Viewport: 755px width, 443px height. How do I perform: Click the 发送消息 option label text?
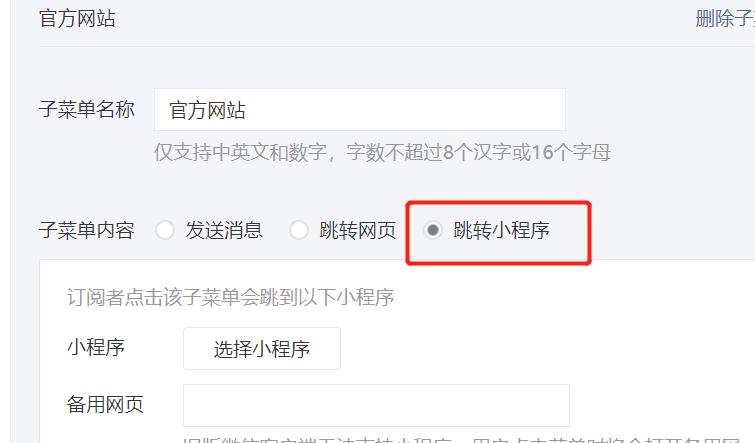click(224, 230)
